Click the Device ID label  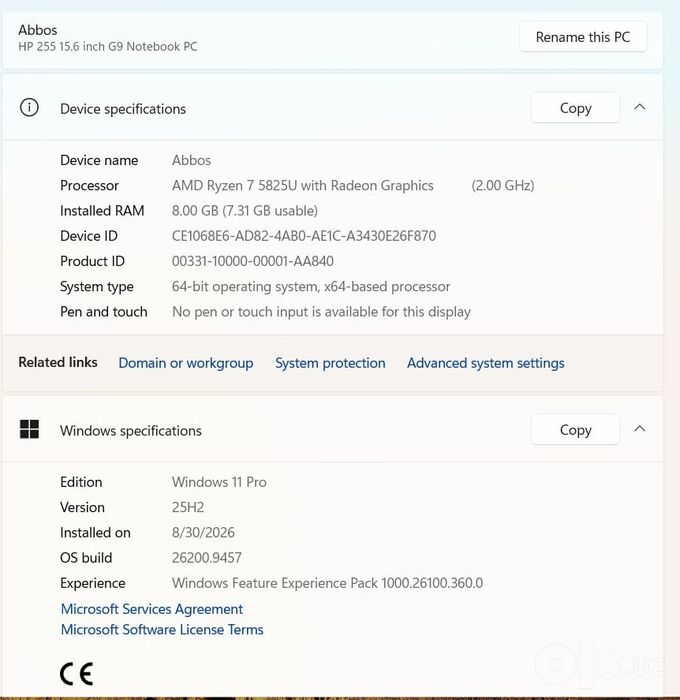tap(88, 236)
